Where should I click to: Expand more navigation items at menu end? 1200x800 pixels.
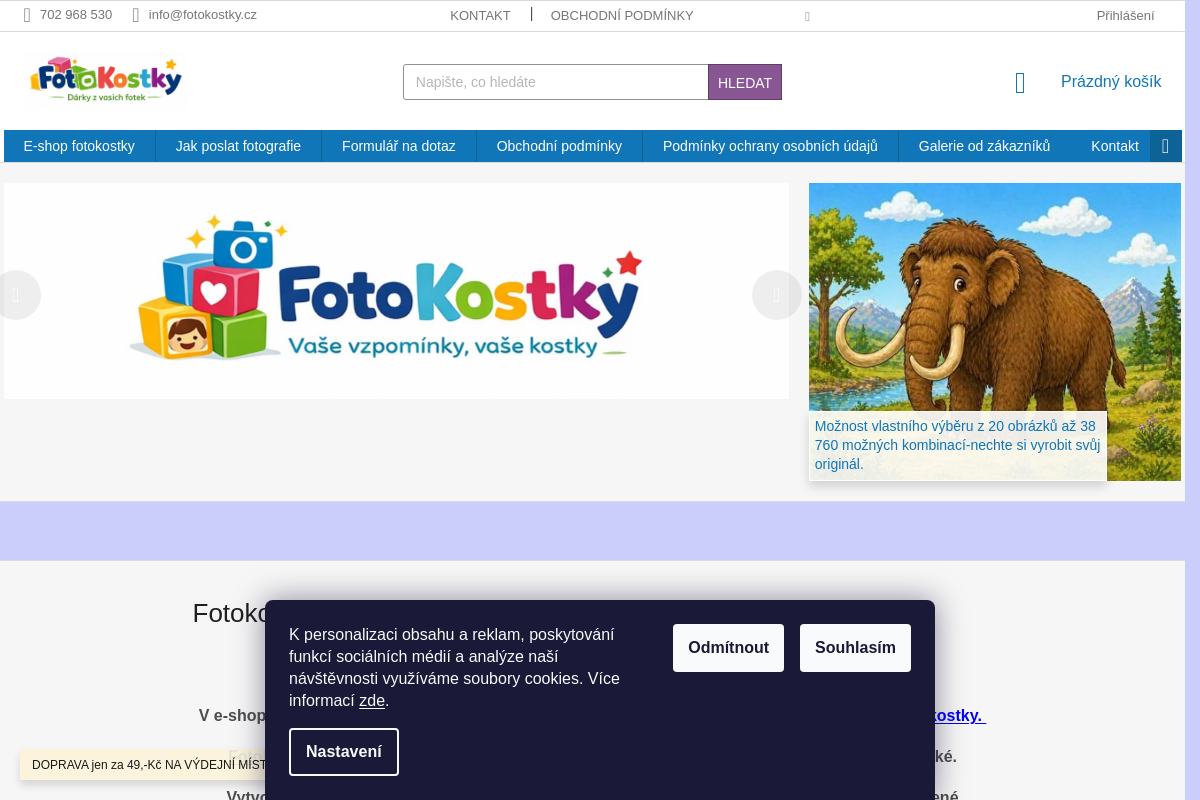pos(1165,146)
